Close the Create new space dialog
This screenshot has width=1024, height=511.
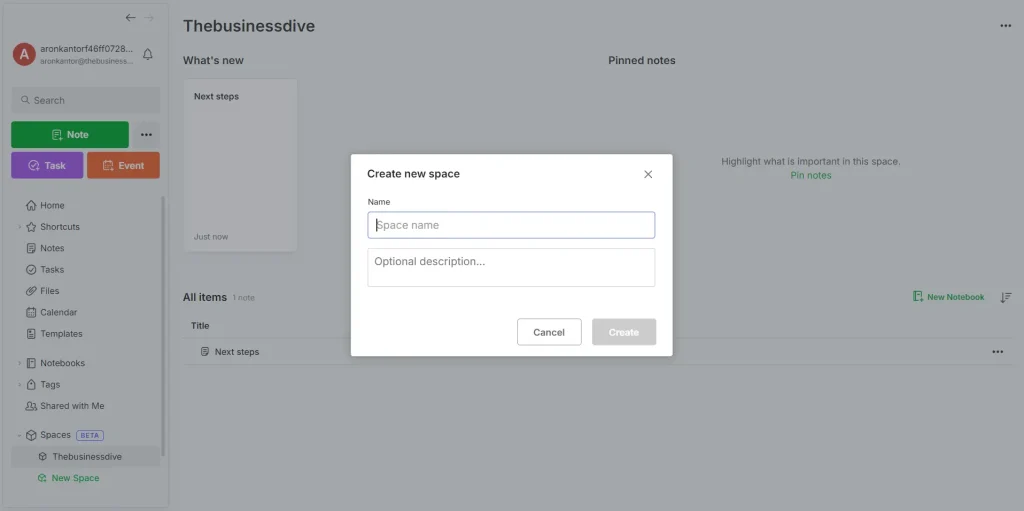648,174
